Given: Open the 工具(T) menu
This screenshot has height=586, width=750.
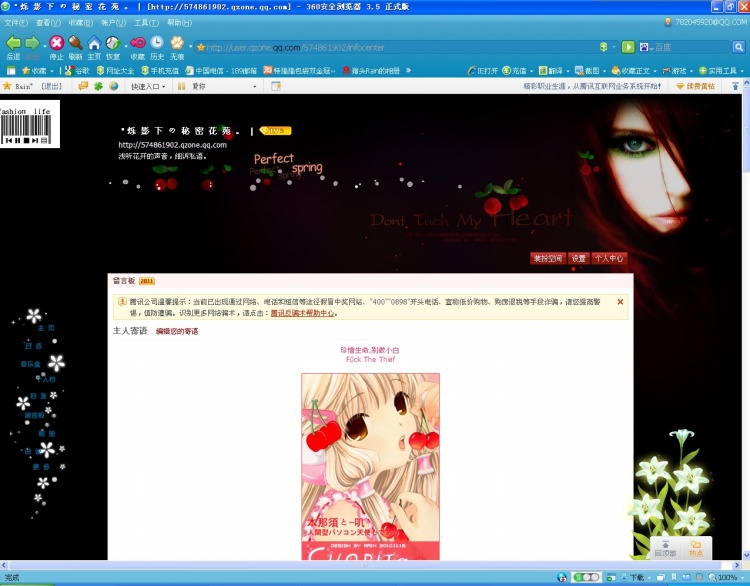Looking at the screenshot, I should 146,22.
